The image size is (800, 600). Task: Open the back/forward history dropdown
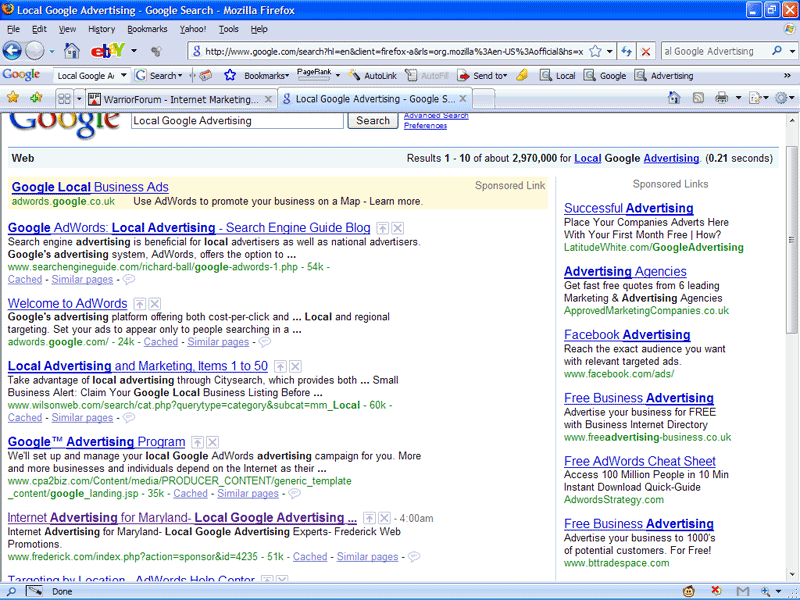click(x=52, y=51)
